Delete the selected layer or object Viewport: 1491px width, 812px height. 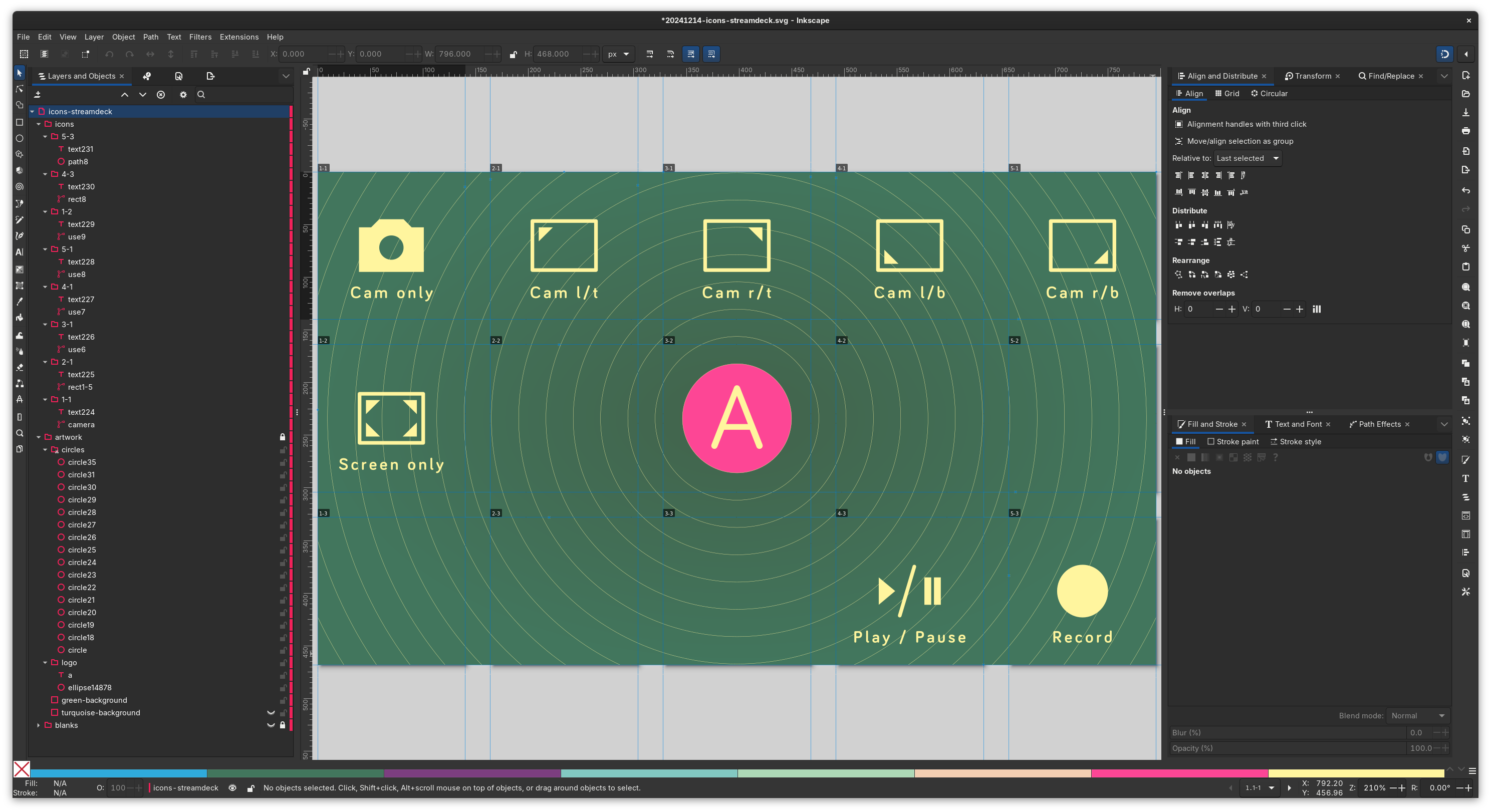[x=161, y=94]
